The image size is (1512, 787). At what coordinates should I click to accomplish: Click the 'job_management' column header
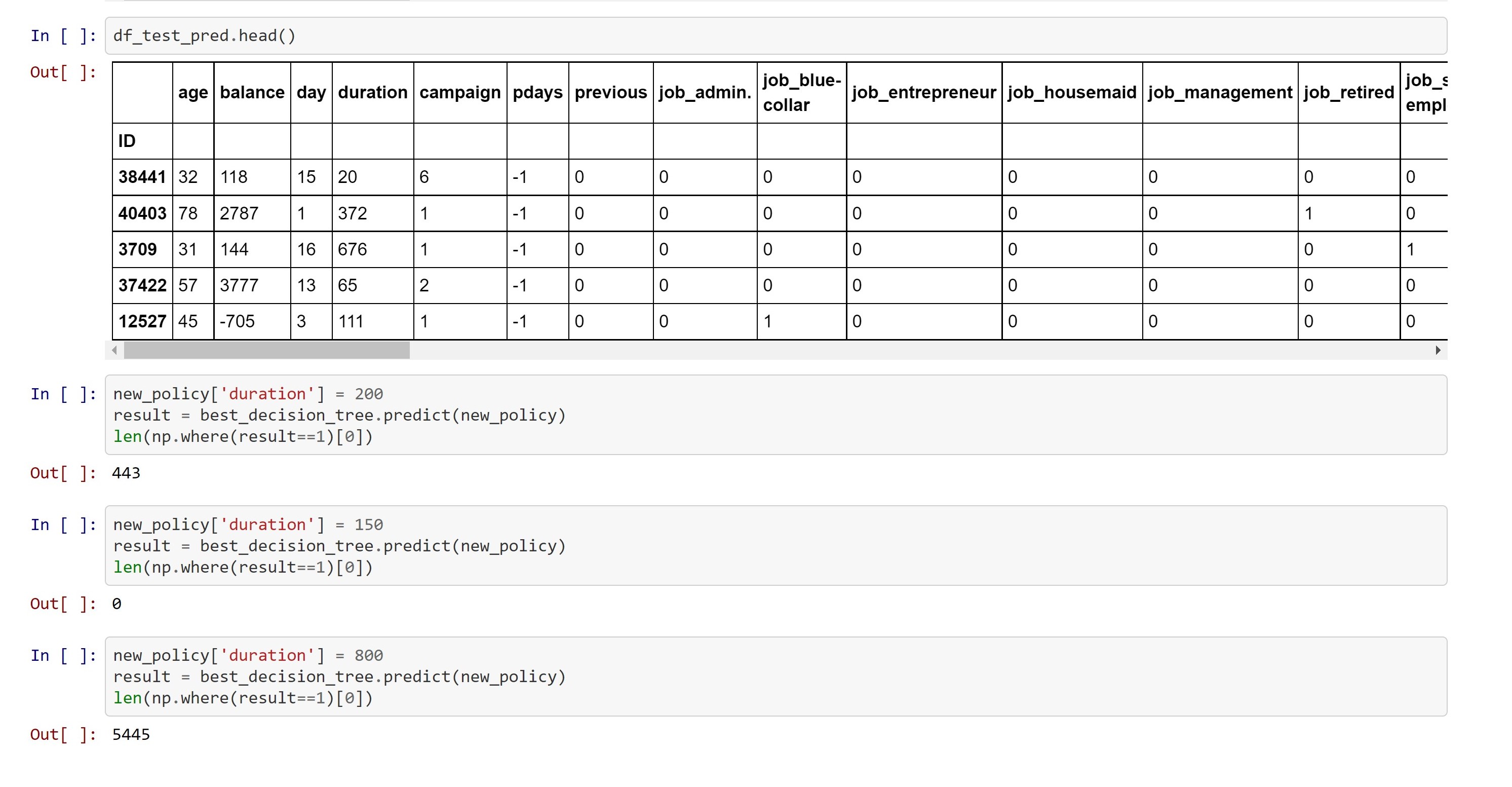point(1220,92)
